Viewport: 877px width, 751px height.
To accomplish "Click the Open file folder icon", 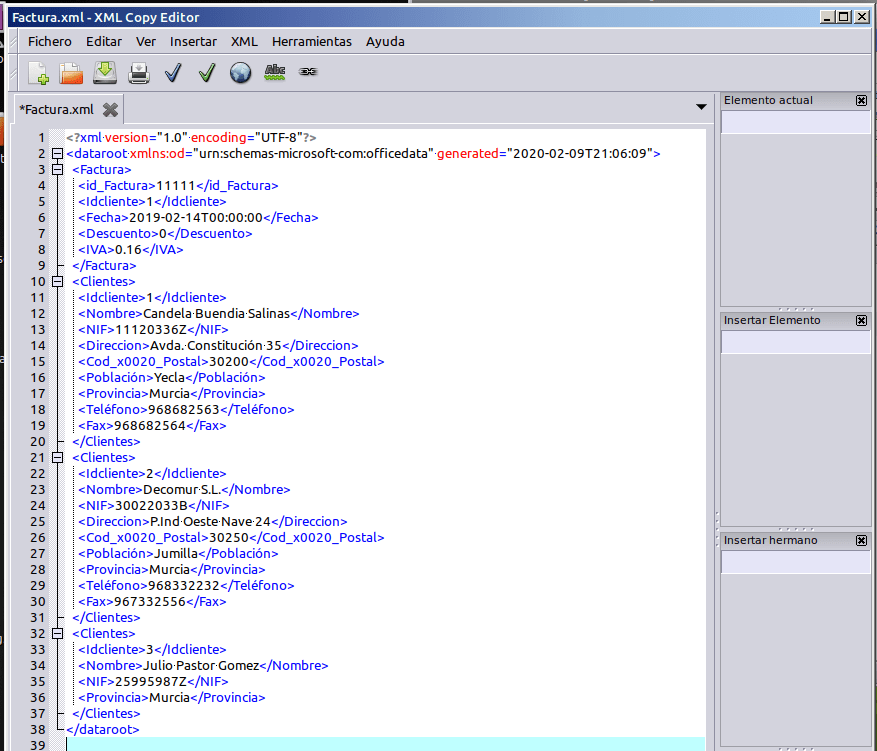I will pos(71,72).
